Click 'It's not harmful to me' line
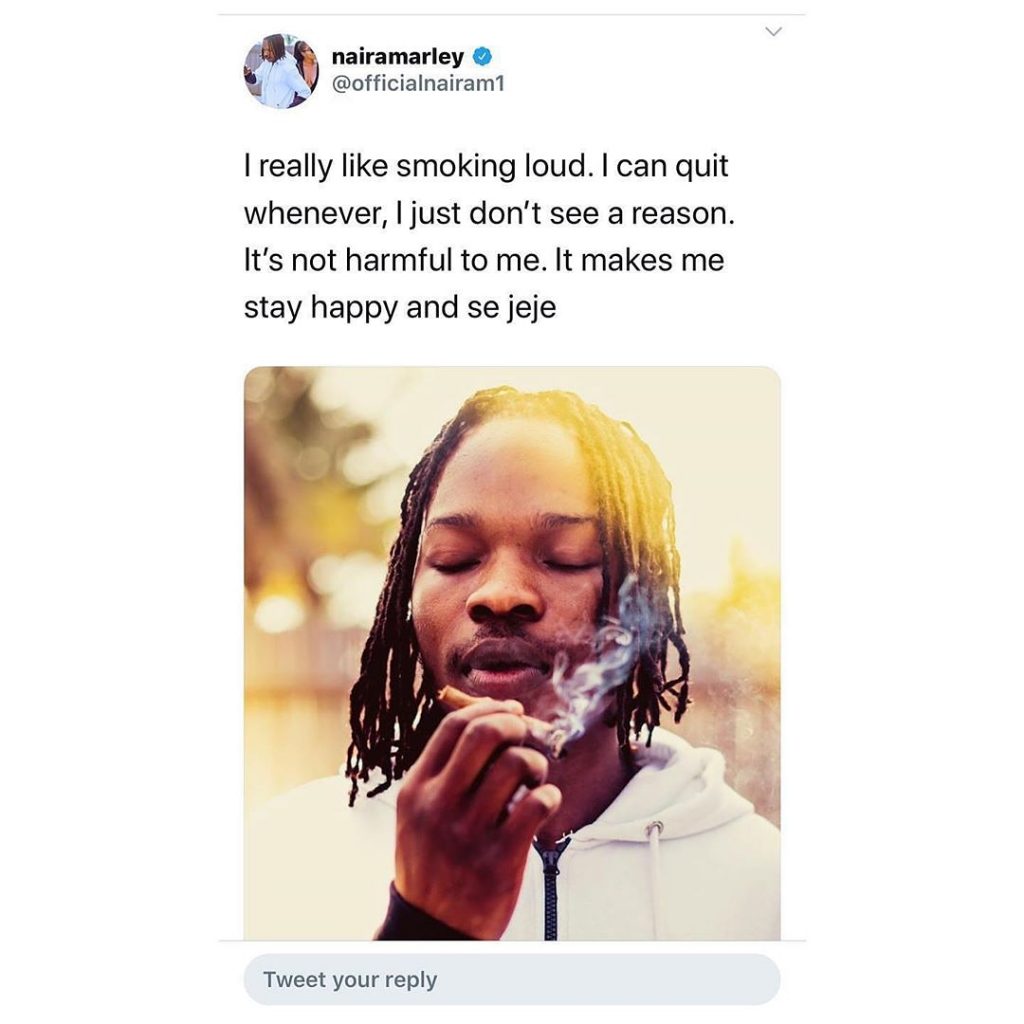The width and height of the screenshot is (1024, 1024). point(393,261)
